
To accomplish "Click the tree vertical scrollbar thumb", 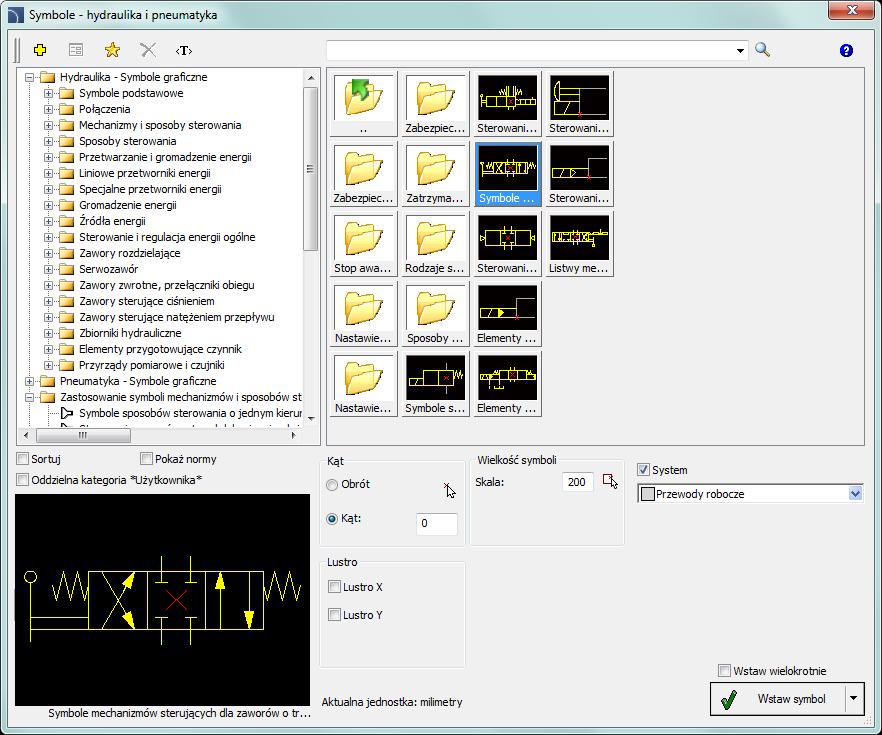I will [310, 169].
